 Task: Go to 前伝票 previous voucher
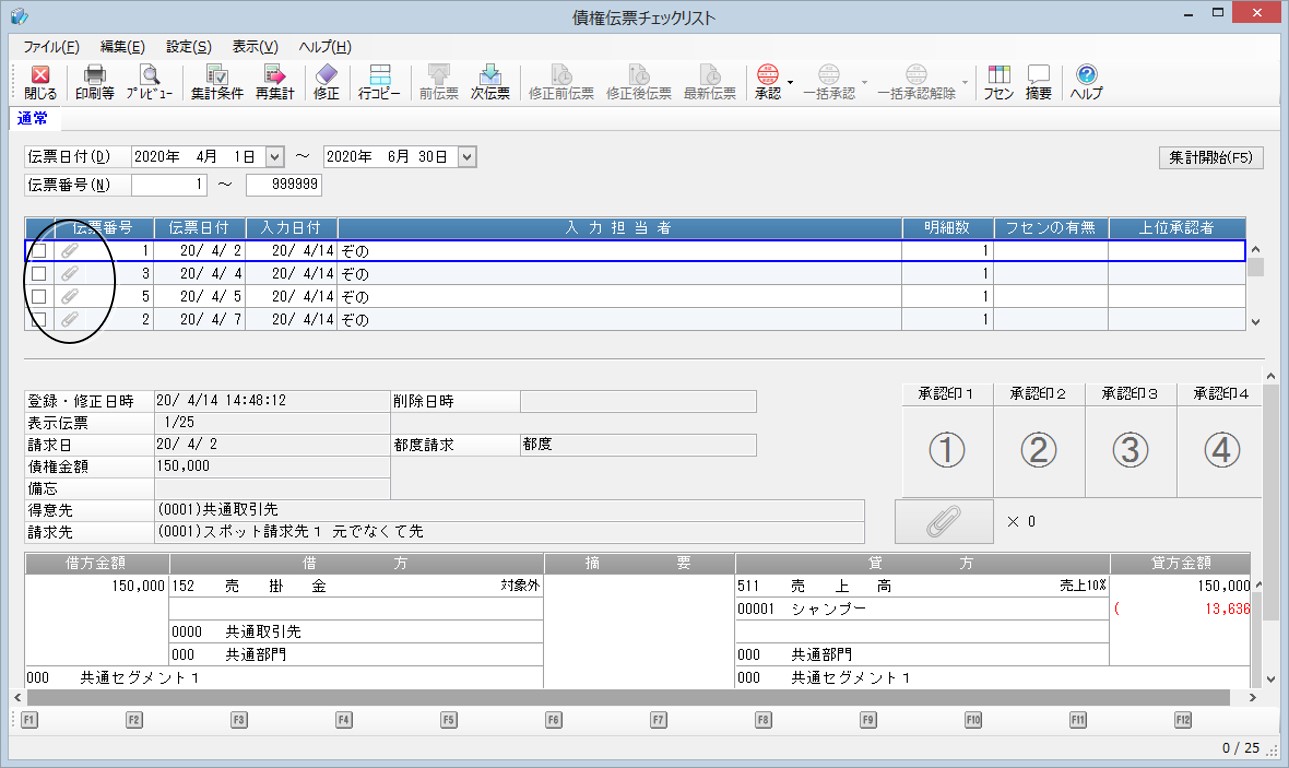coord(439,83)
